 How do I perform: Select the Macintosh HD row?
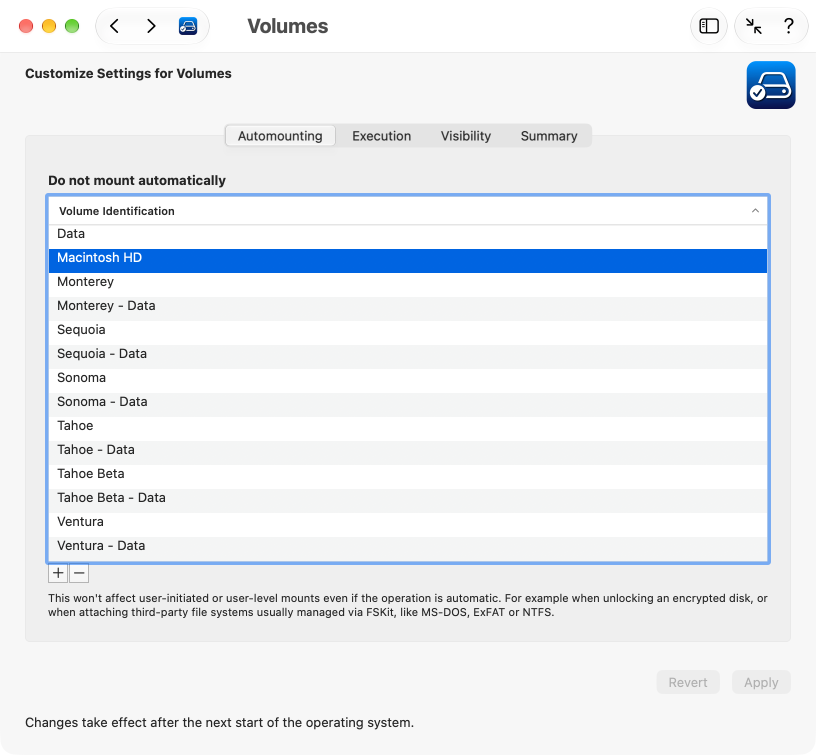[x=408, y=261]
